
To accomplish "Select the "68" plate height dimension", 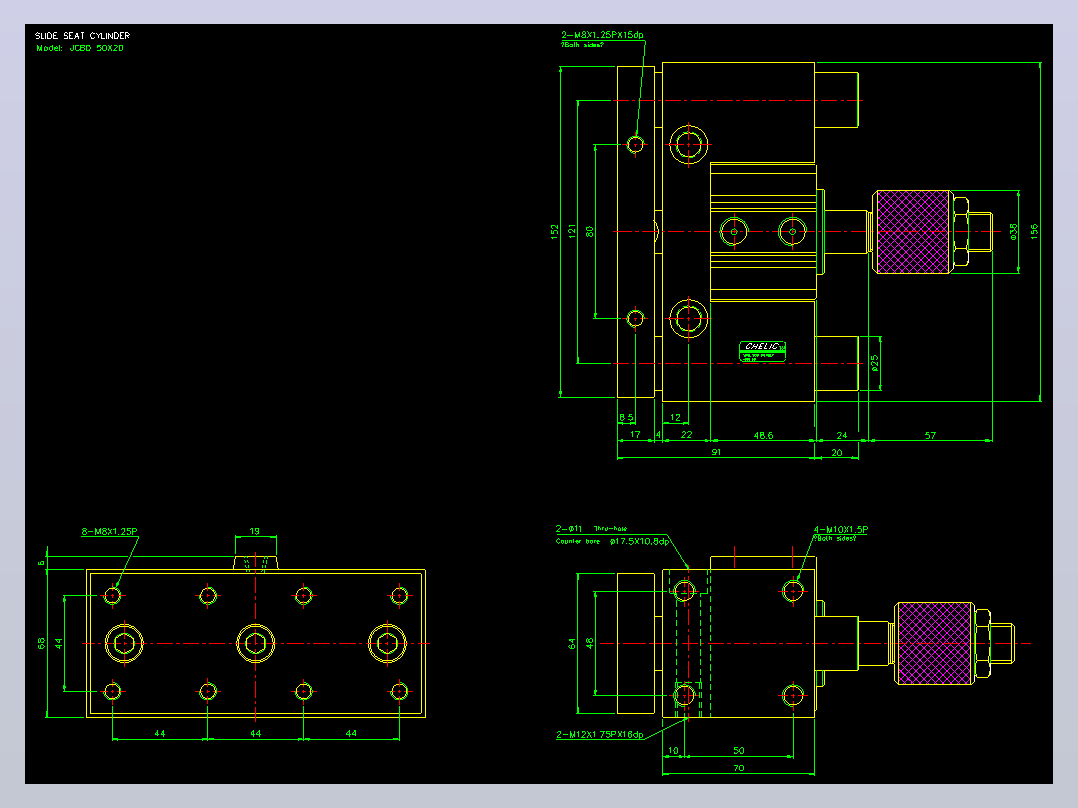I will (41, 643).
